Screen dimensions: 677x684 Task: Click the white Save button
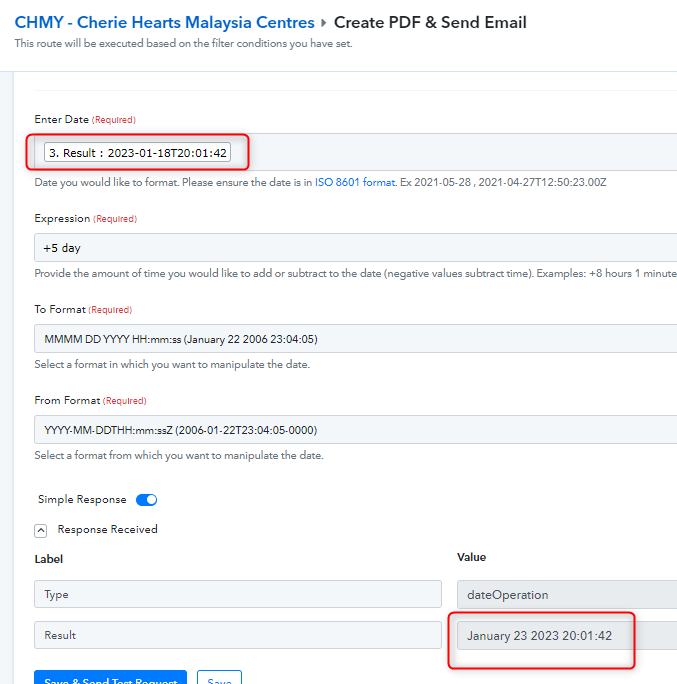(x=219, y=678)
